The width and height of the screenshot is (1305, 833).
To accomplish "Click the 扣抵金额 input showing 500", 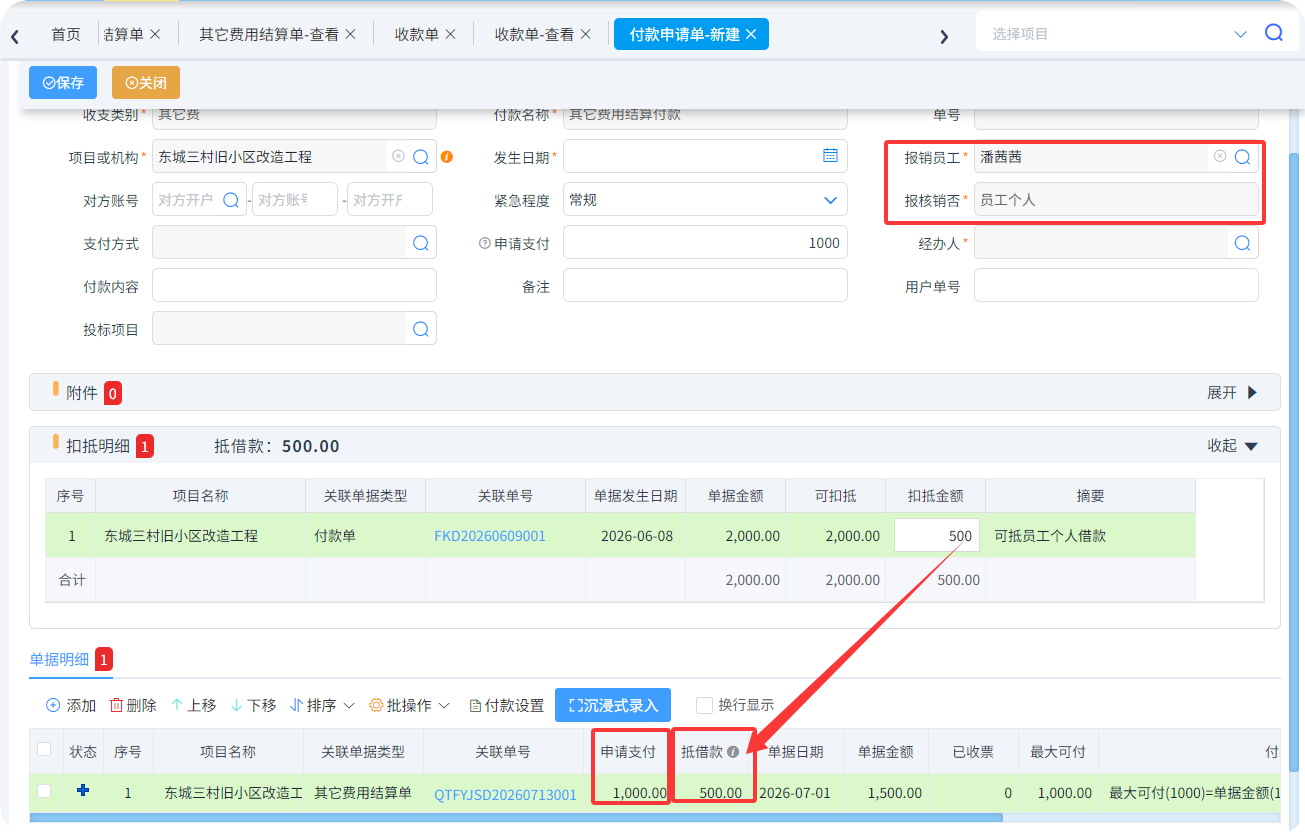I will tap(937, 535).
